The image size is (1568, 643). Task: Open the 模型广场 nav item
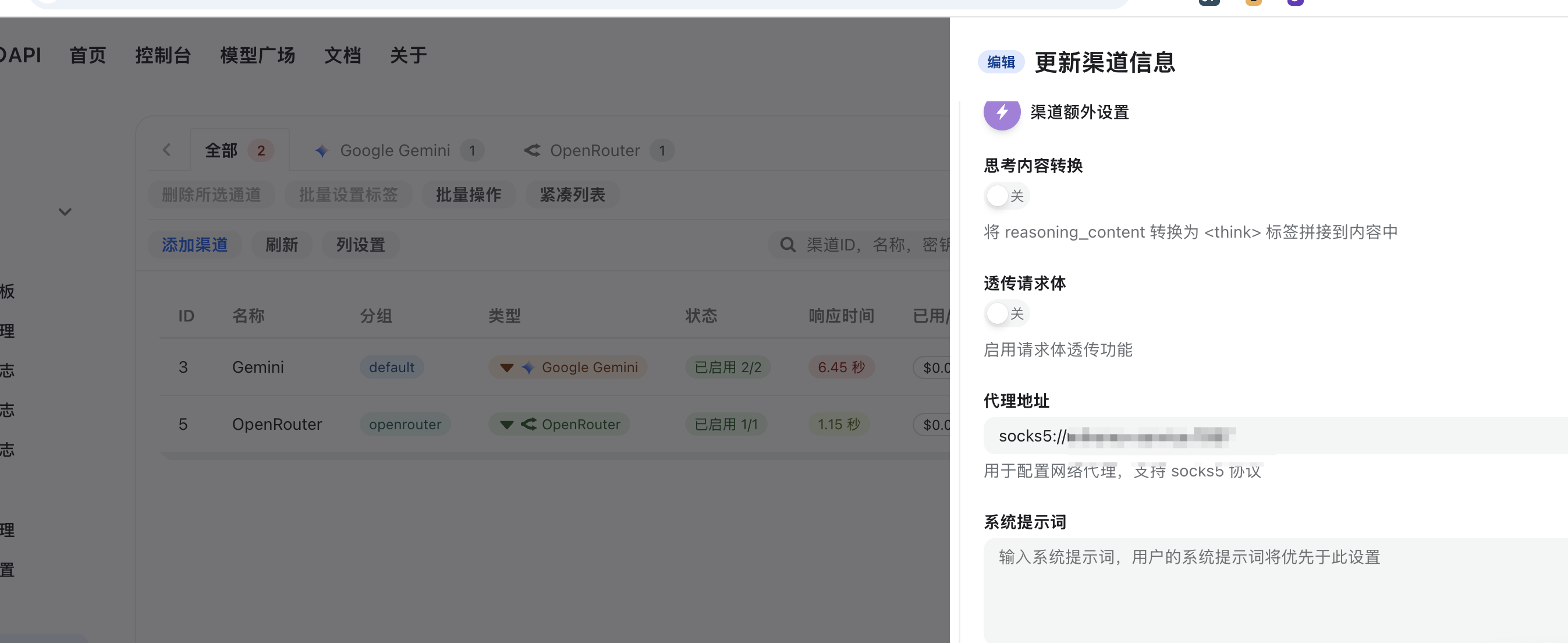click(257, 55)
